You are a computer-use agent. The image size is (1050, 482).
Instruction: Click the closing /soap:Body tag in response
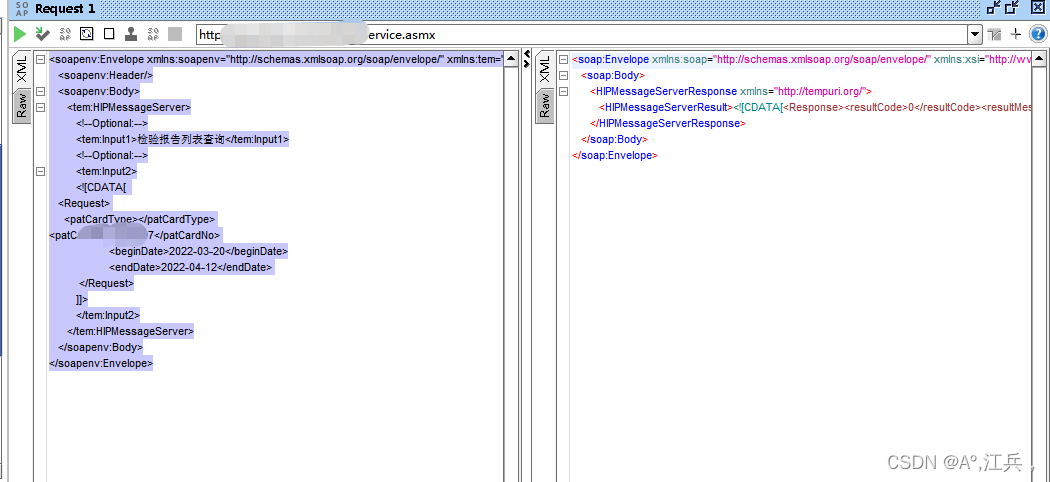coord(615,139)
